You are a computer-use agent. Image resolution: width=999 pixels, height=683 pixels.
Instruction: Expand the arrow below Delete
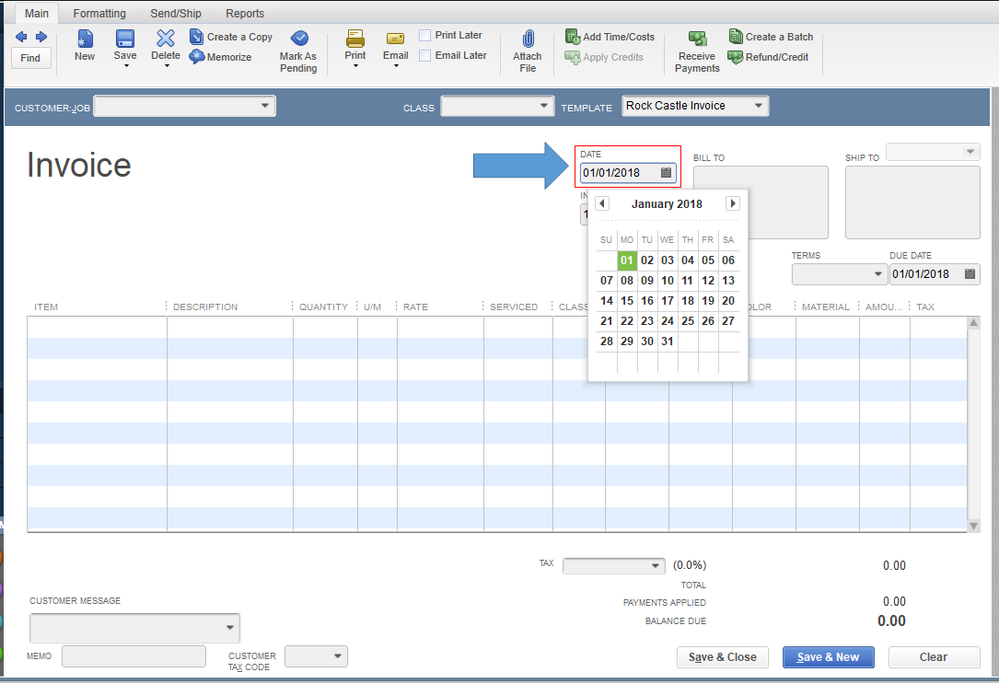pyautogui.click(x=166, y=66)
